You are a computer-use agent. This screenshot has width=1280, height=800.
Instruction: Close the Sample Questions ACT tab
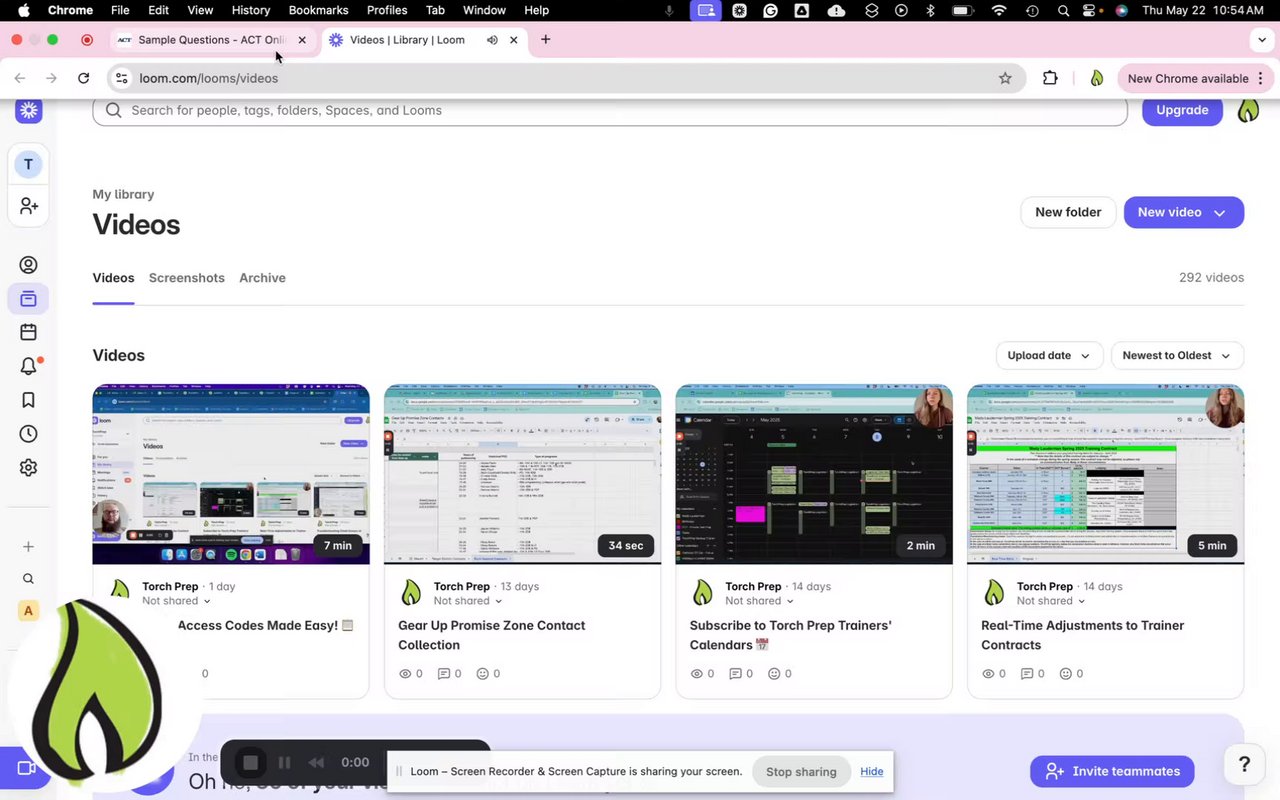tap(302, 40)
